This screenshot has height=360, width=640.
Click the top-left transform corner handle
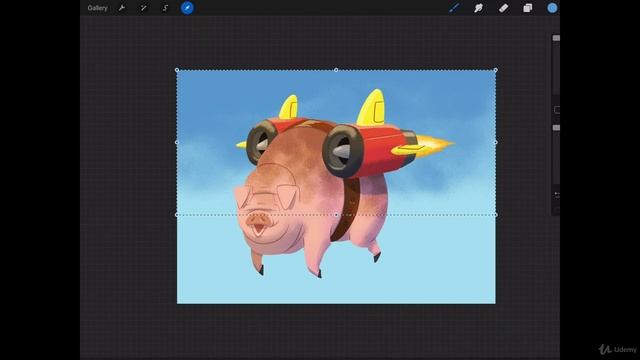click(177, 70)
